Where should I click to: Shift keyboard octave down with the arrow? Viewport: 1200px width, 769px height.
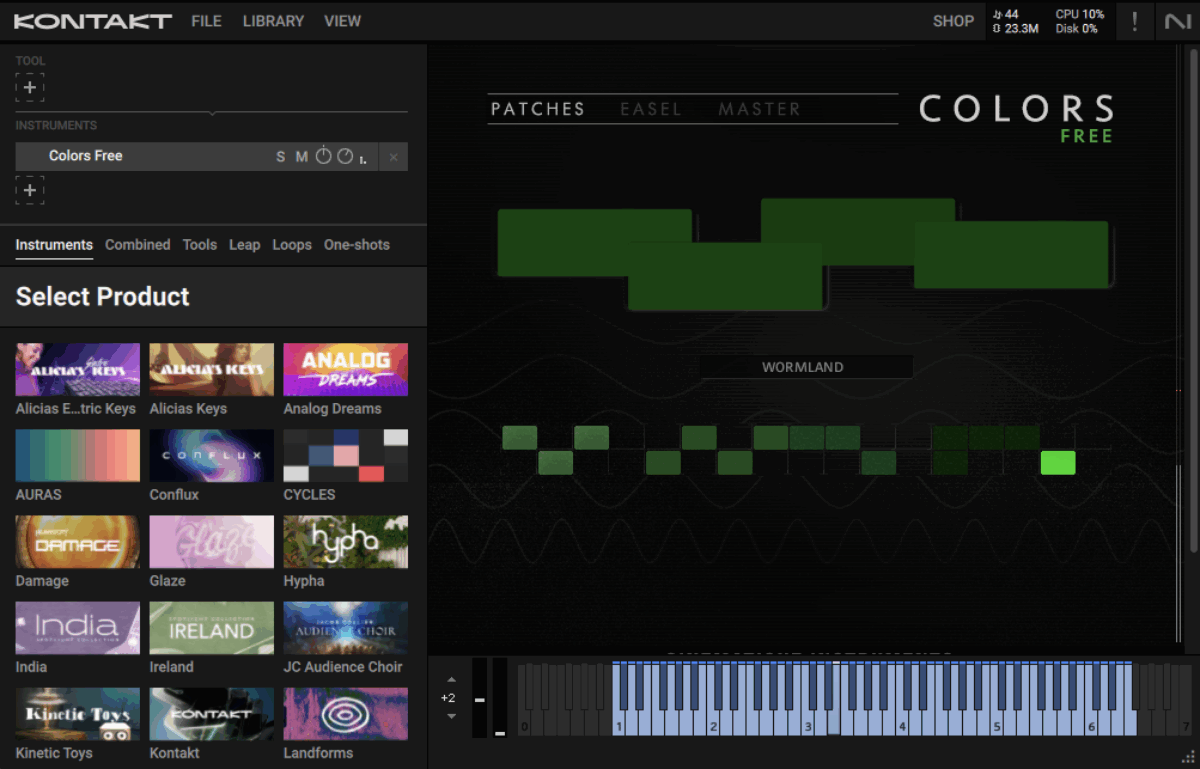point(451,716)
